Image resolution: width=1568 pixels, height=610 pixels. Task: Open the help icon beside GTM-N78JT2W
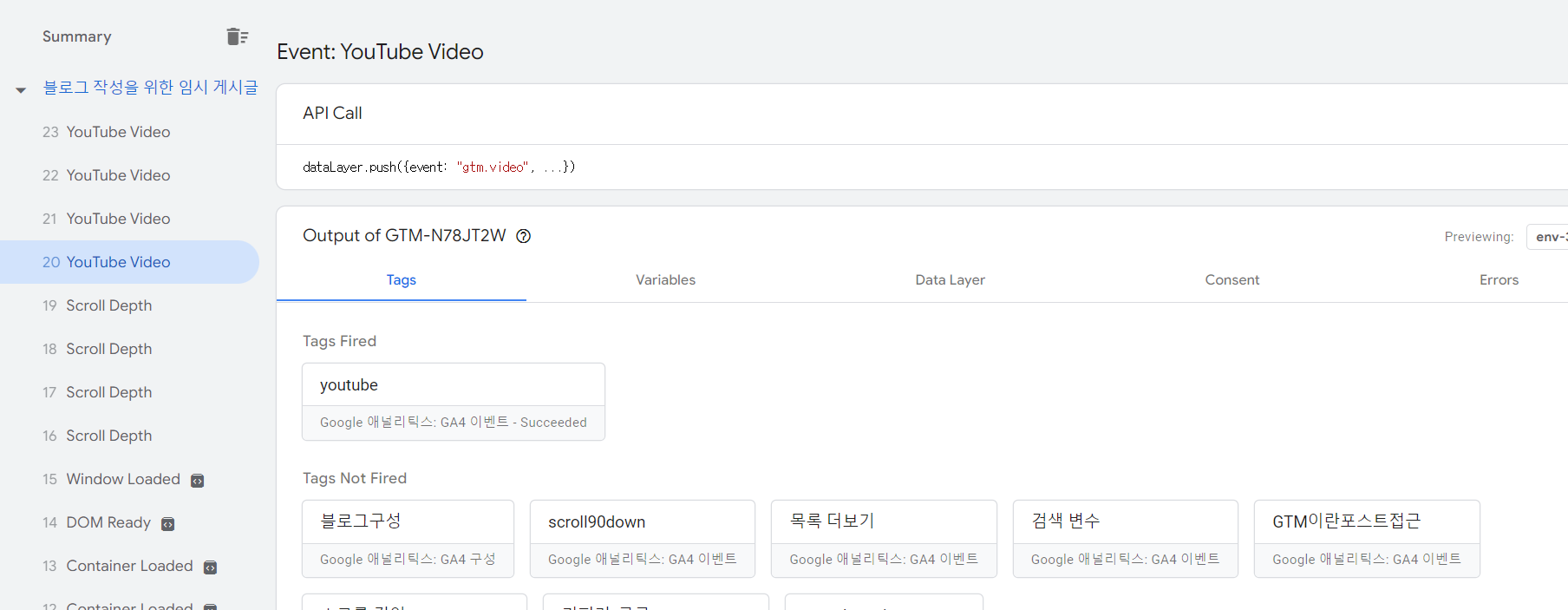coord(524,236)
